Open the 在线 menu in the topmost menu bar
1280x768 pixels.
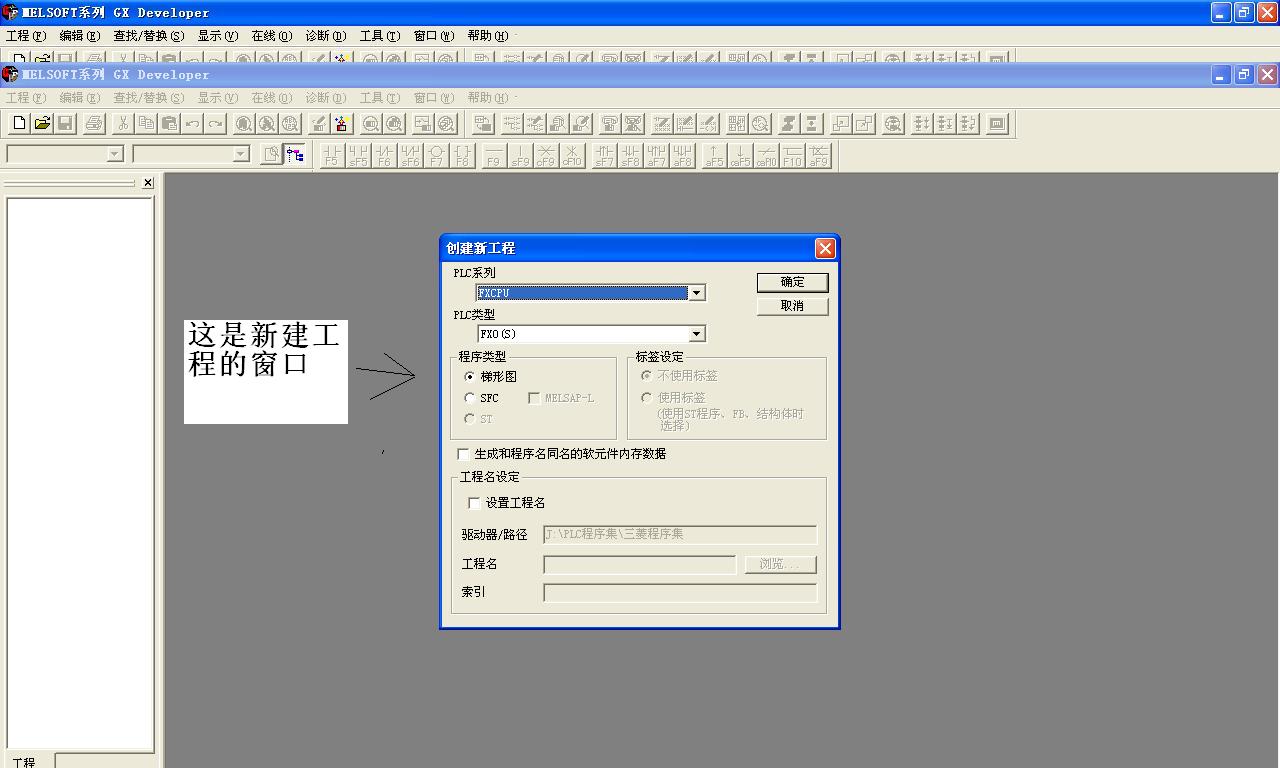coord(271,36)
